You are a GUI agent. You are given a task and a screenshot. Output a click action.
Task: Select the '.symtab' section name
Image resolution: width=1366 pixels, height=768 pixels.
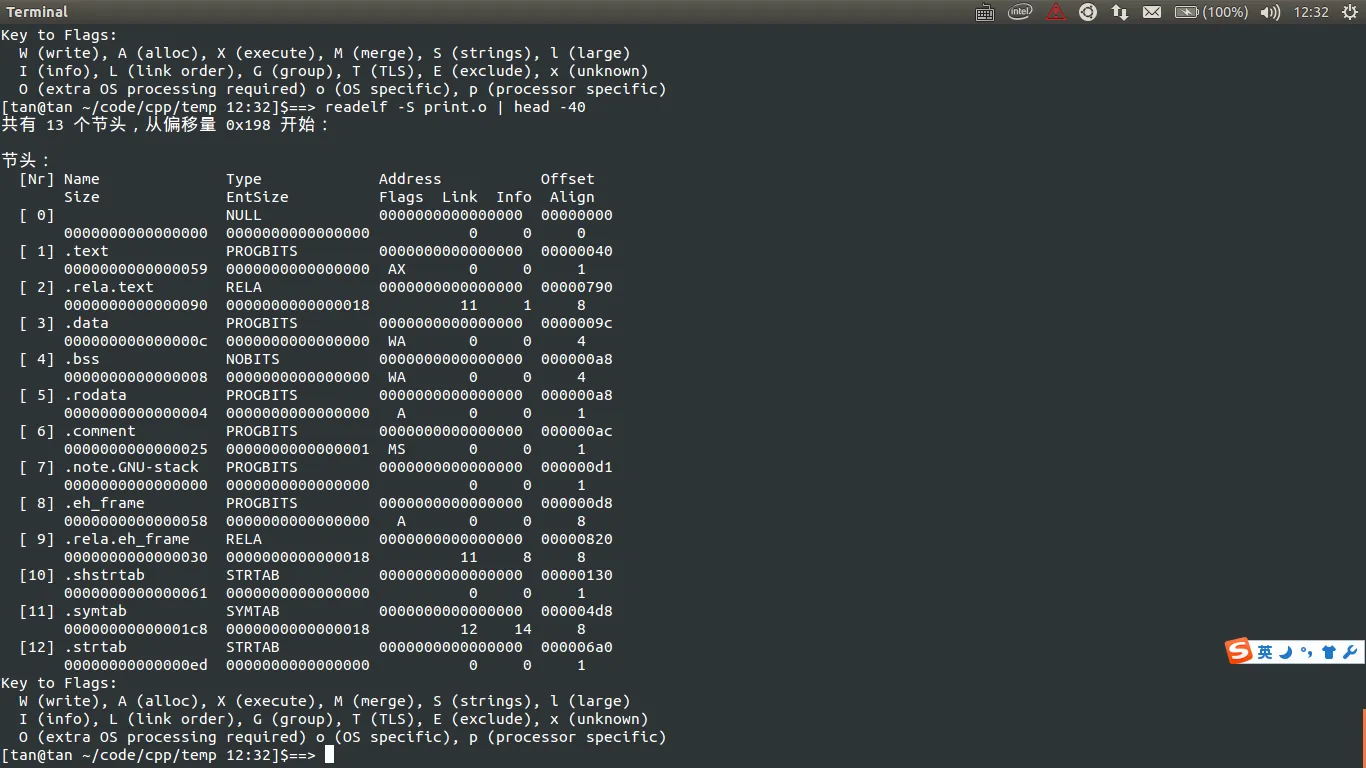[x=95, y=611]
